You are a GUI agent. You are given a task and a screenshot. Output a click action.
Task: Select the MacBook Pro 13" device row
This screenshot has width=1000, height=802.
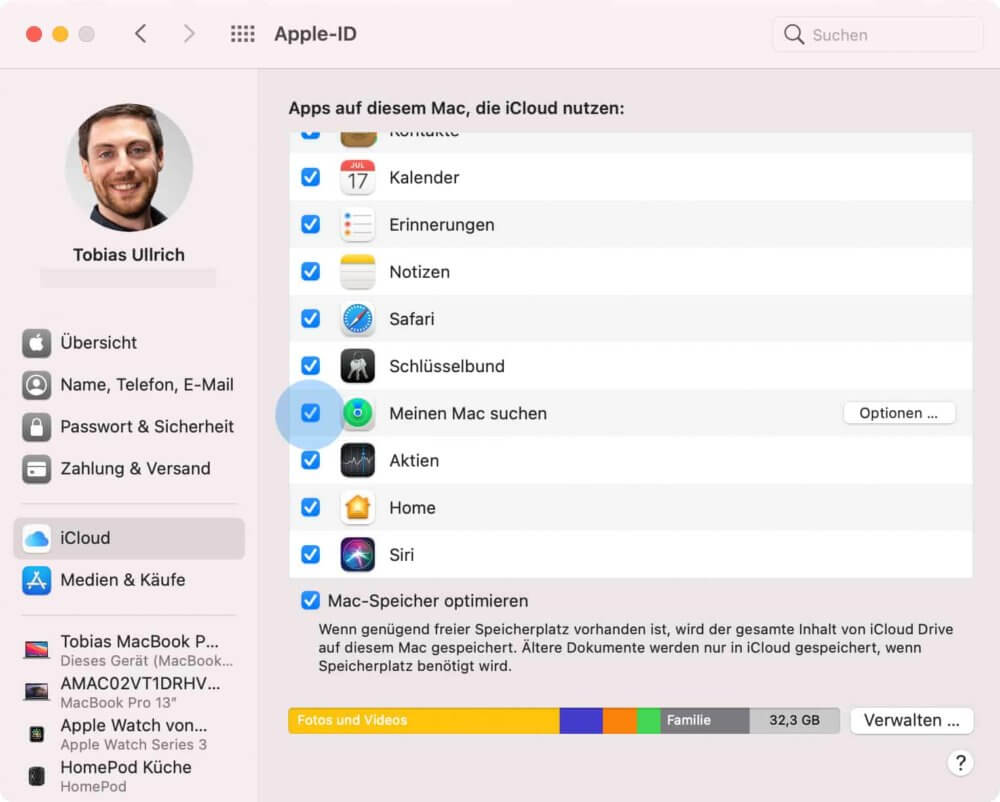point(129,692)
